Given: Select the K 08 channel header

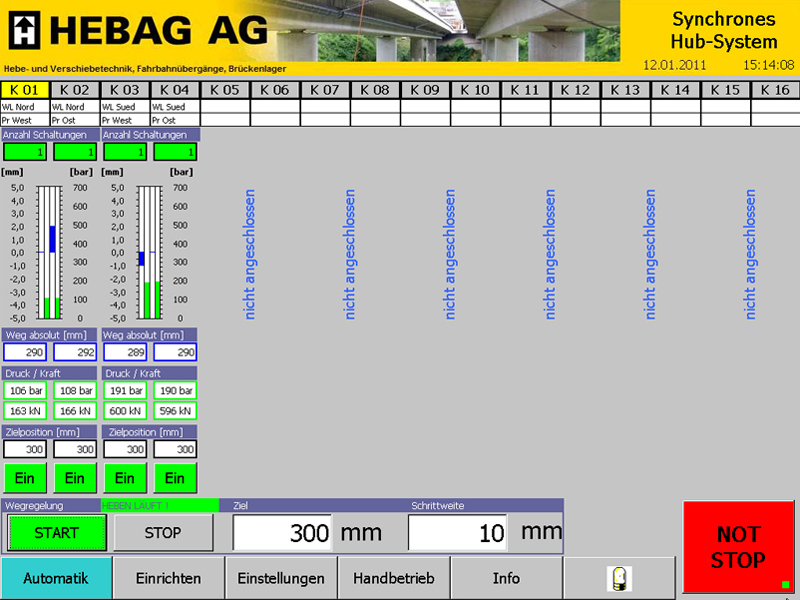Looking at the screenshot, I should 375,90.
